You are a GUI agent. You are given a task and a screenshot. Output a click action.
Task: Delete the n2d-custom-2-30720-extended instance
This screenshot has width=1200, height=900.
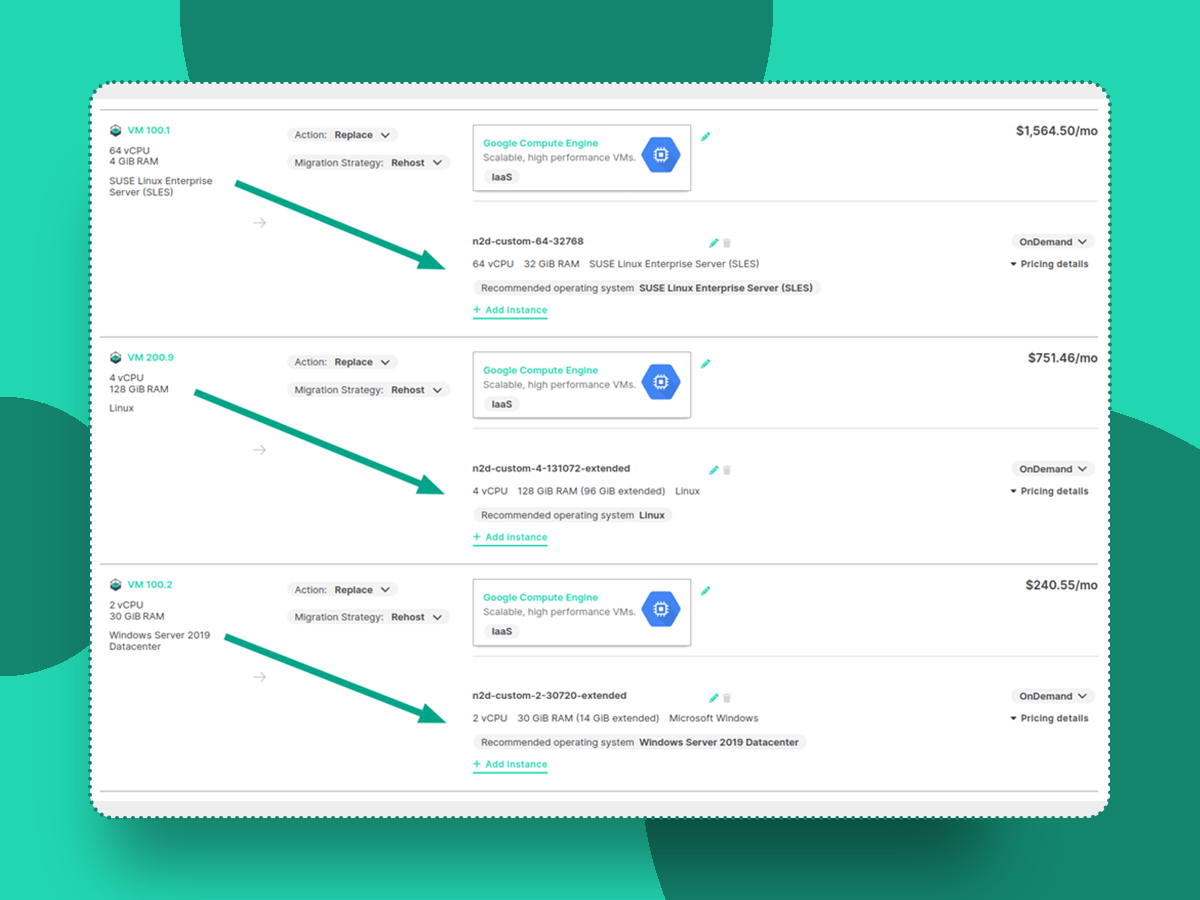click(x=727, y=697)
